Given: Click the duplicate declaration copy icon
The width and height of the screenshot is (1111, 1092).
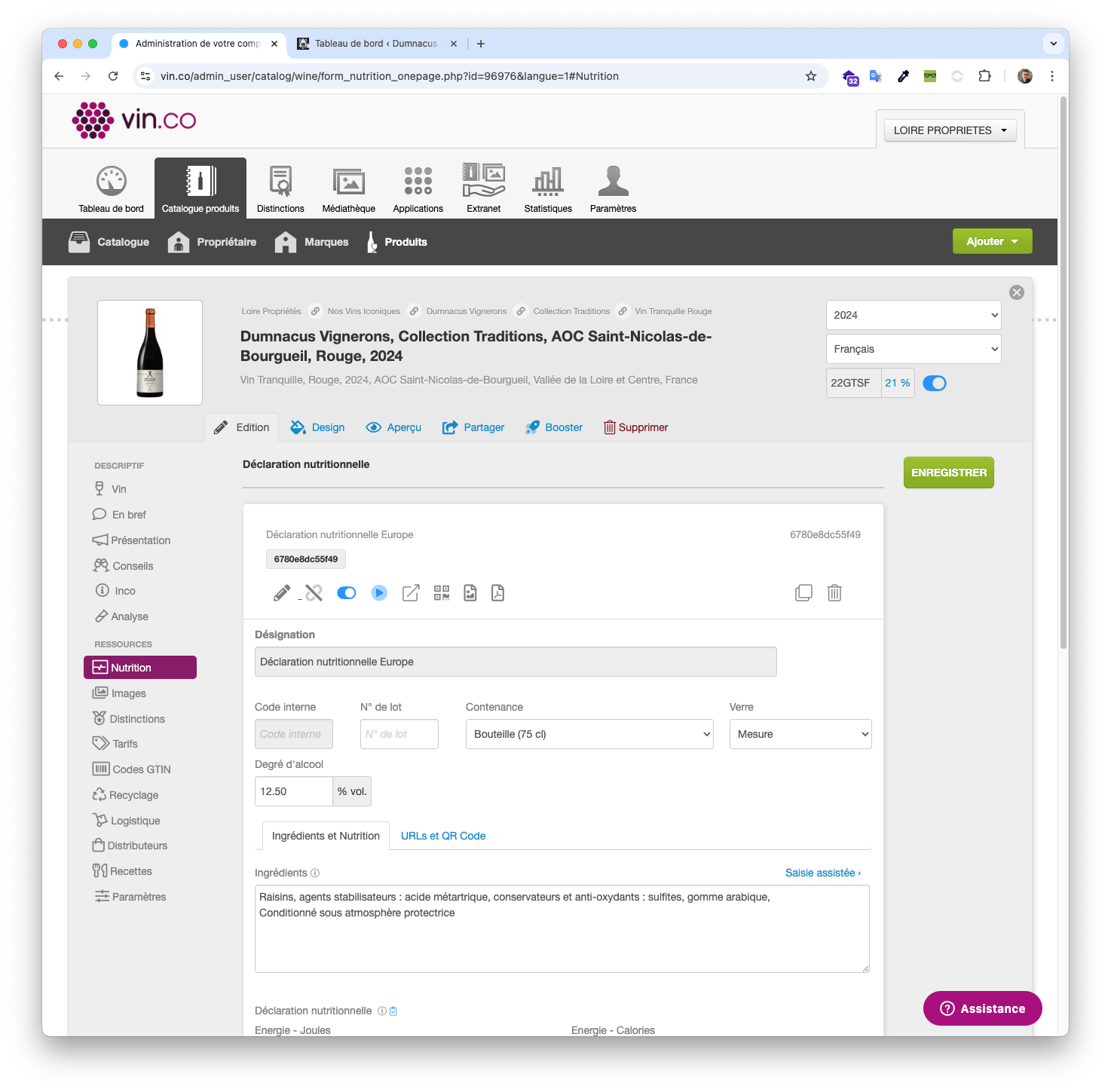Looking at the screenshot, I should (x=803, y=593).
